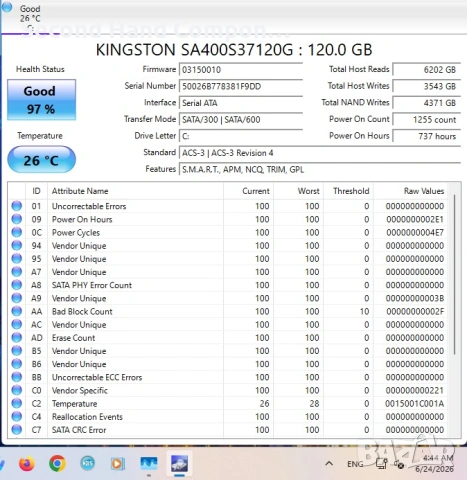
Task: Click the Total NAND Writes value 4371 GB
Action: [427, 103]
